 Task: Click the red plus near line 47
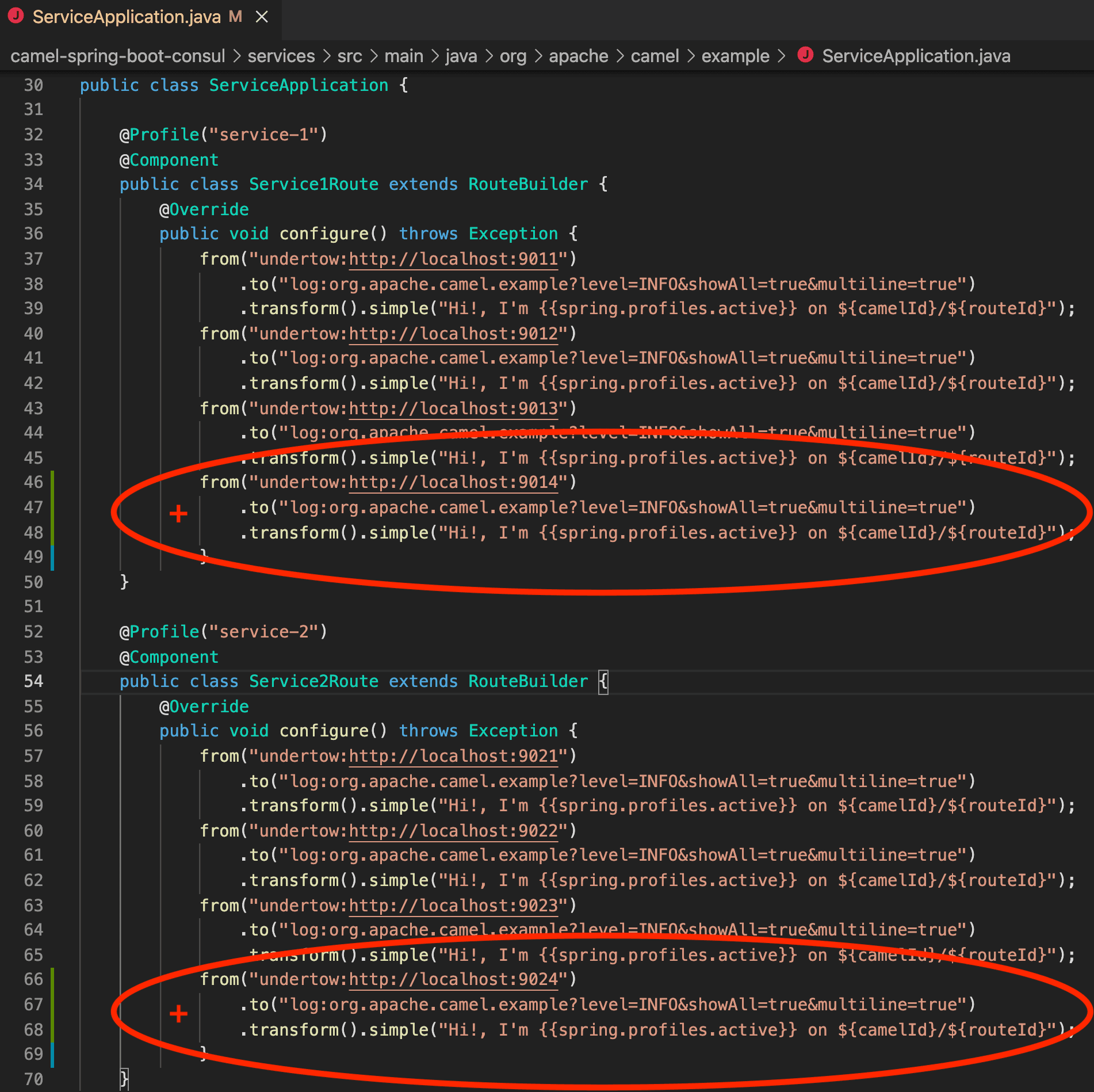pyautogui.click(x=178, y=513)
